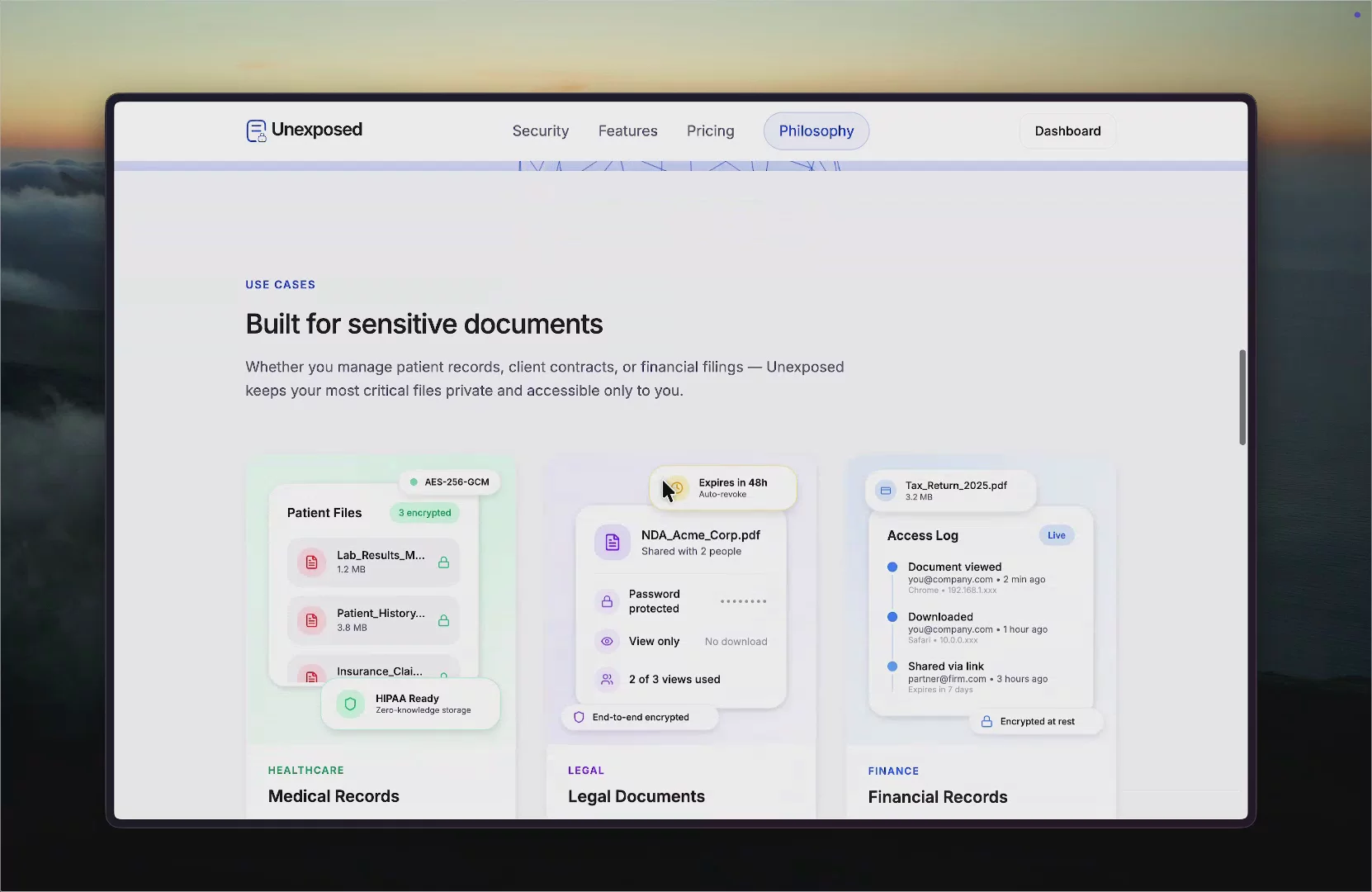Click the USE CASES section label
The image size is (1372, 892).
[x=281, y=284]
